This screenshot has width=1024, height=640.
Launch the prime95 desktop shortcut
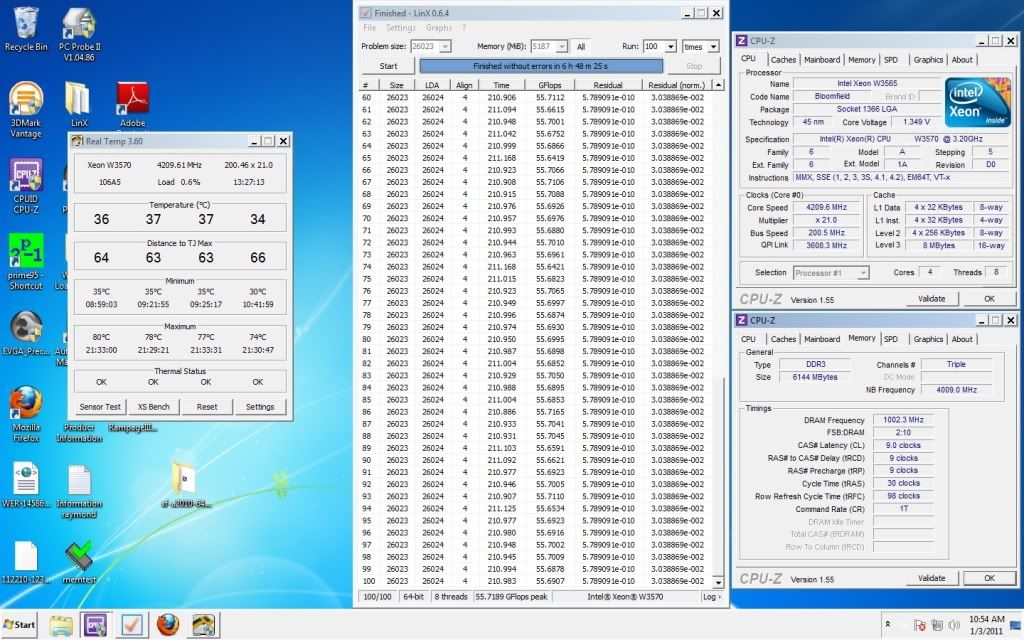coord(26,262)
